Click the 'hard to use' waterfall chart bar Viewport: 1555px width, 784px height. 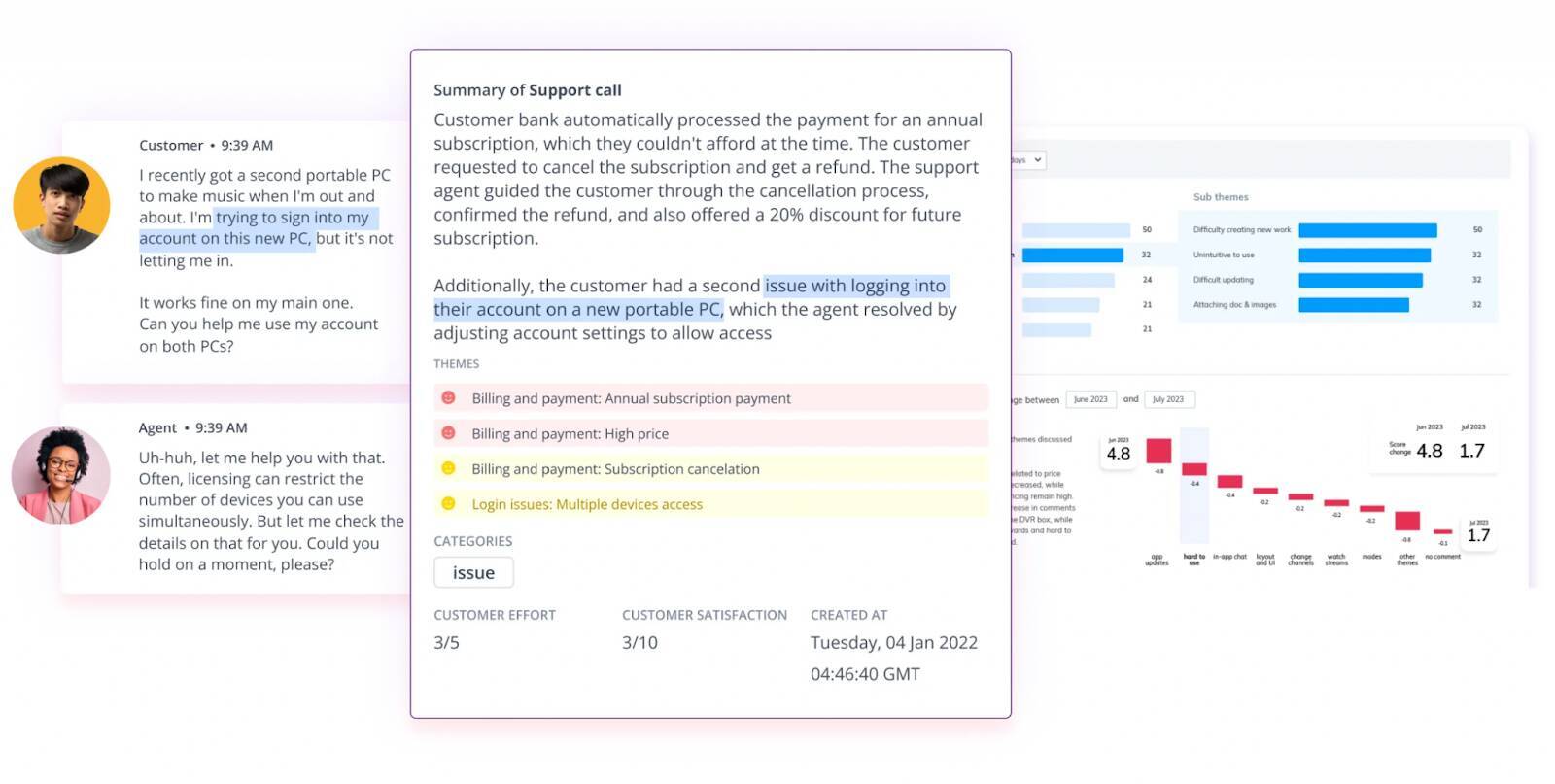1193,470
